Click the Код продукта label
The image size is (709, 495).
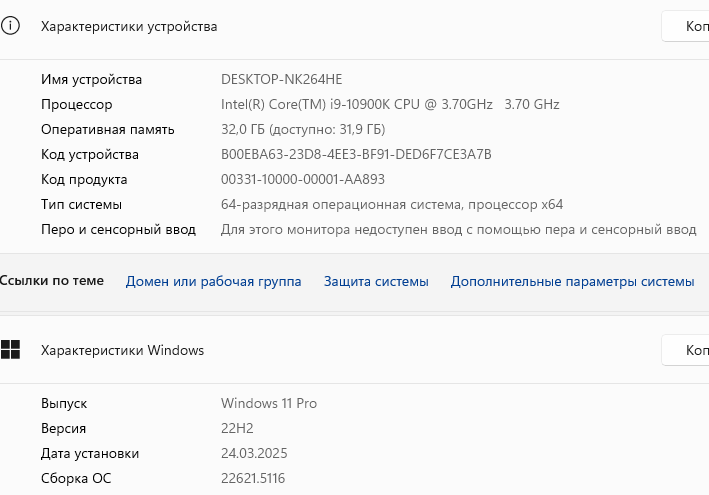click(84, 180)
